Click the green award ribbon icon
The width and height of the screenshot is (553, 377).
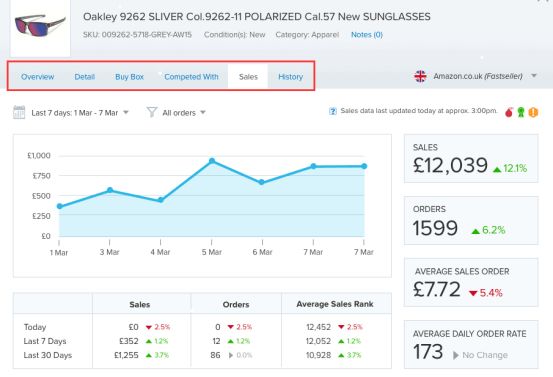tap(521, 112)
